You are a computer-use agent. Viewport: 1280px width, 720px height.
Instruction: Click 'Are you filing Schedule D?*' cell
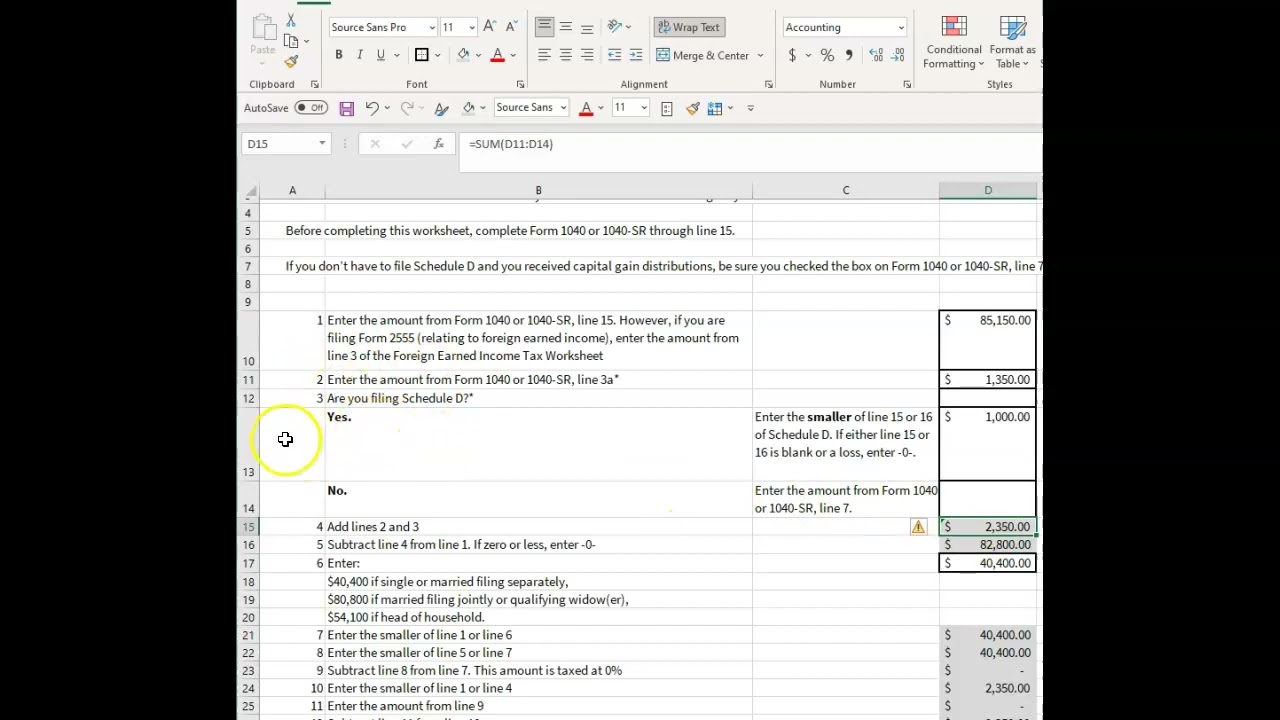(538, 398)
